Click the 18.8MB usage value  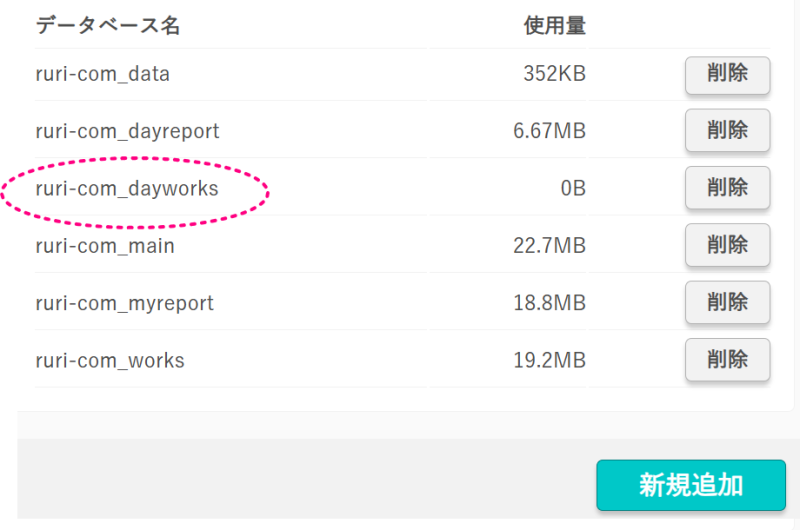(x=549, y=303)
